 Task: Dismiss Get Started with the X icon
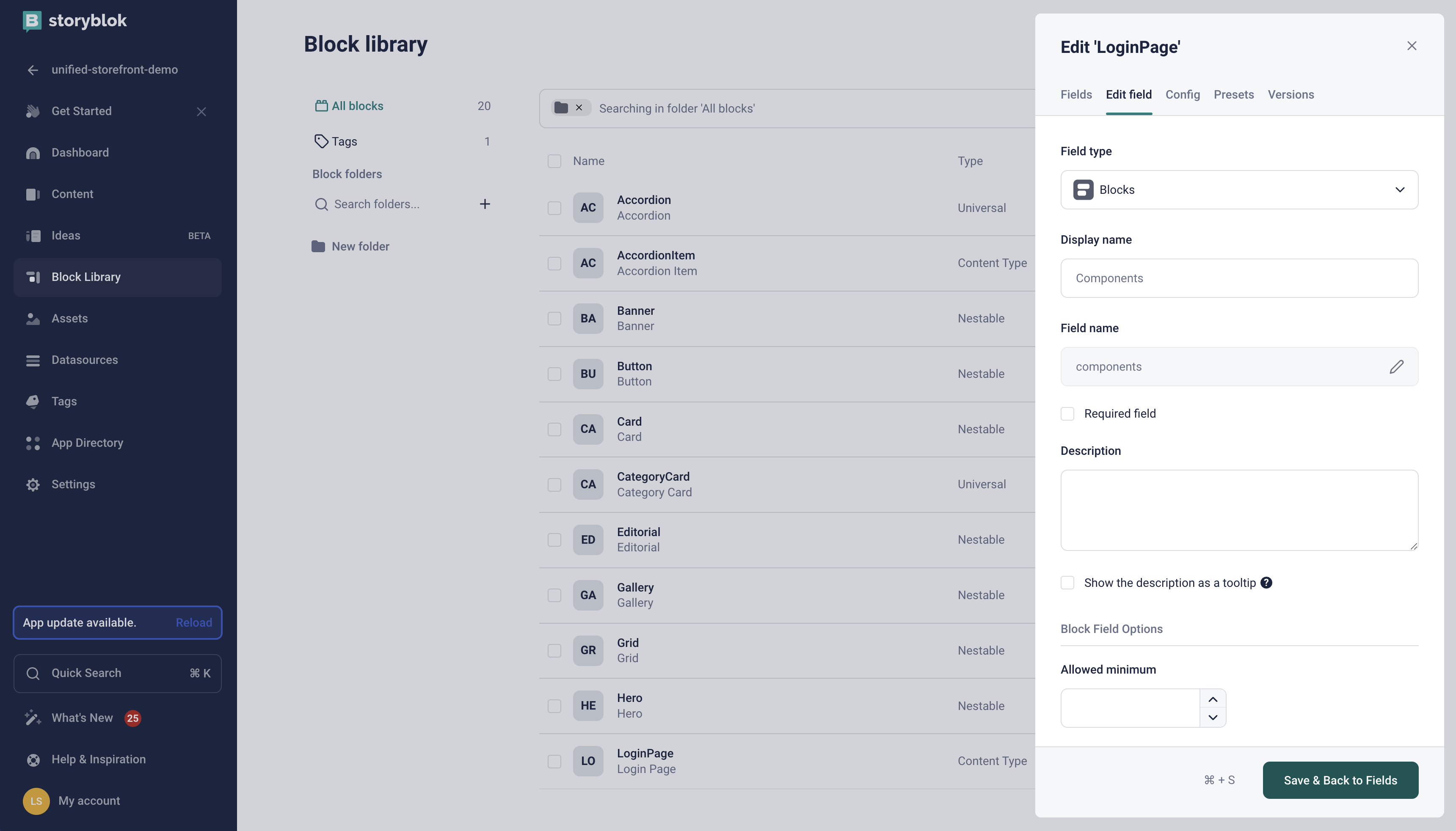coord(201,111)
